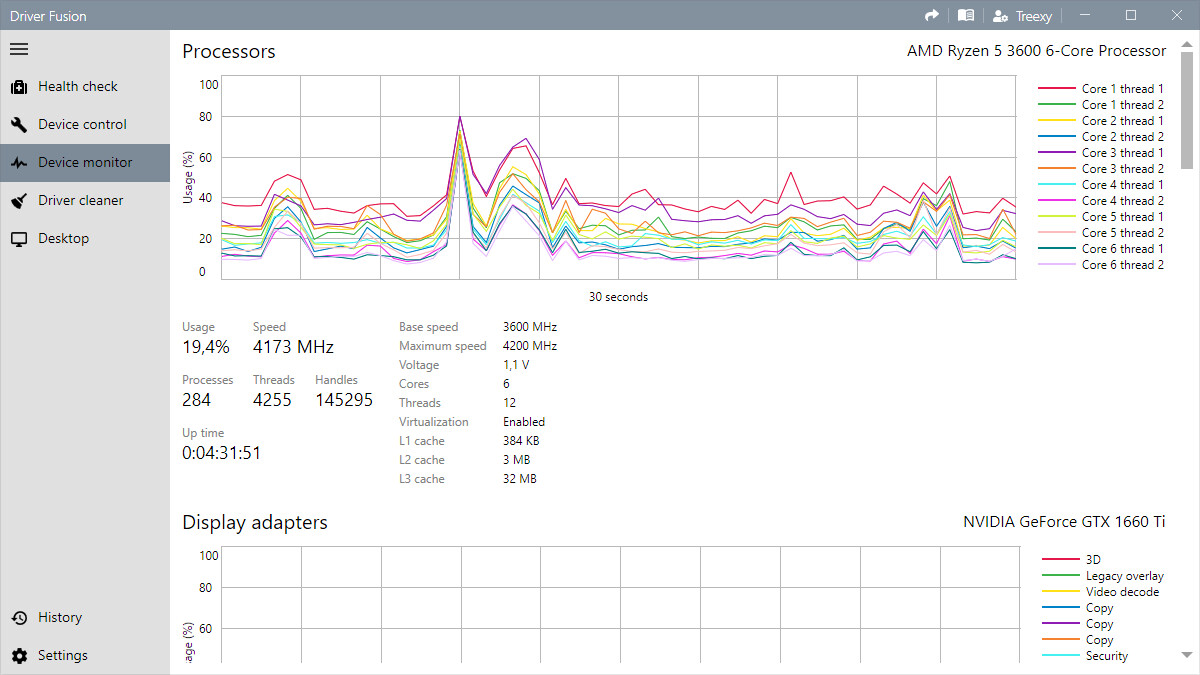Viewport: 1200px width, 675px height.
Task: Click the Device monitor pulse icon
Action: click(19, 163)
